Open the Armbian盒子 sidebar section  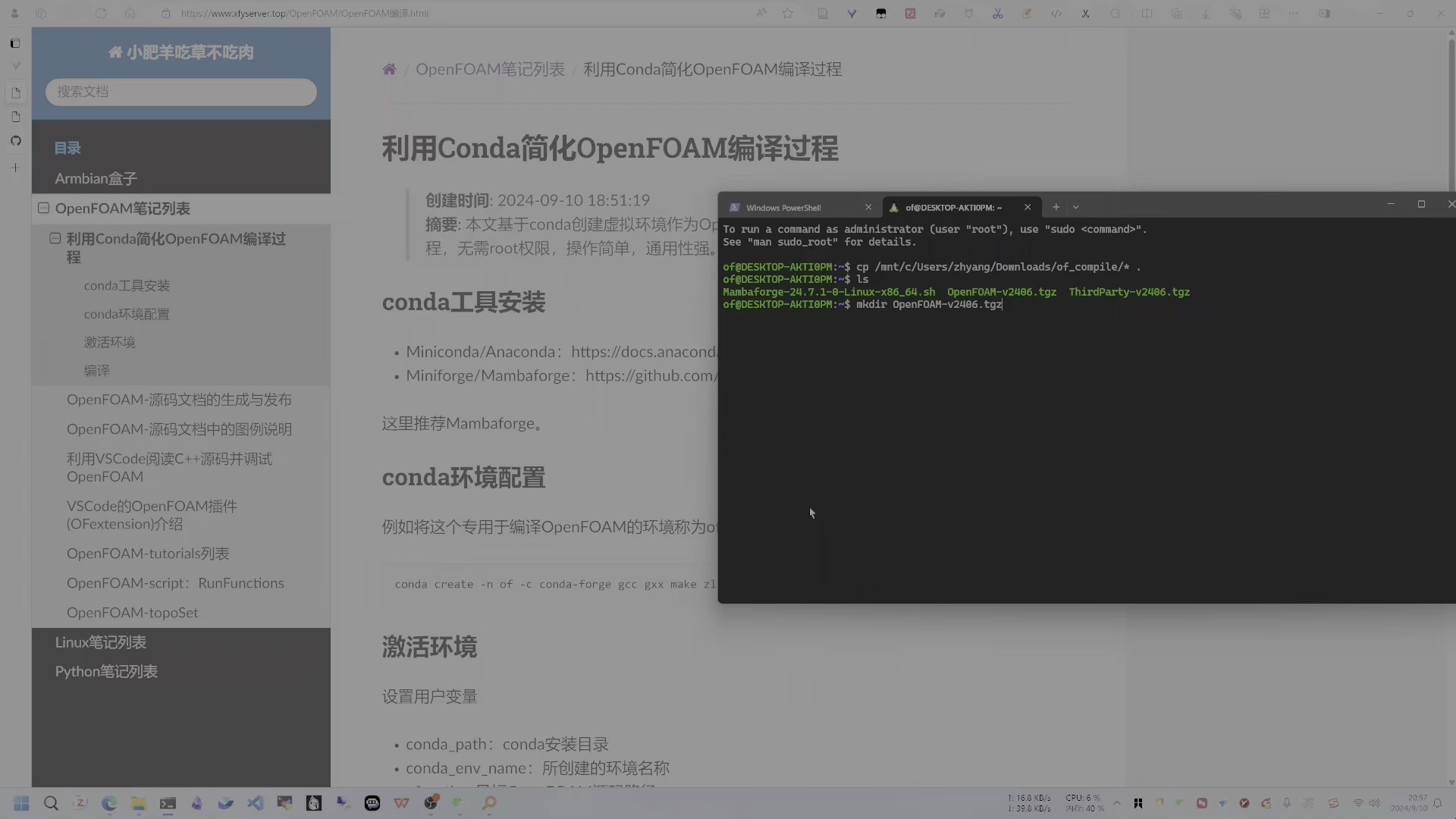[x=96, y=178]
